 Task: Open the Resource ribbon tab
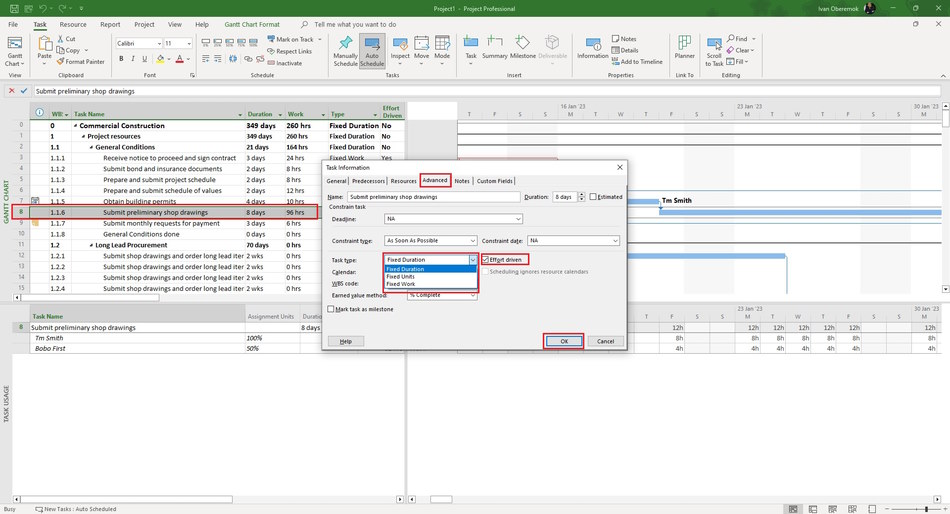[73, 25]
